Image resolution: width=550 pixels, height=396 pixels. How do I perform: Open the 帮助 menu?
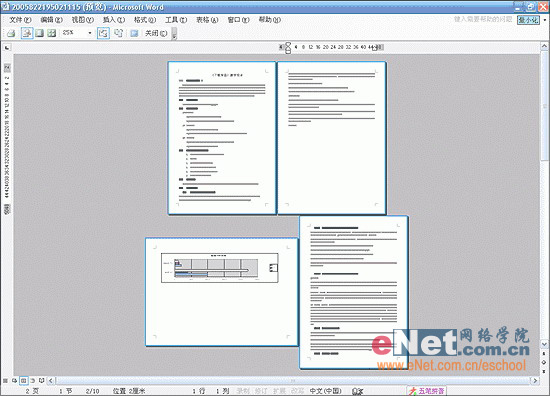269,20
